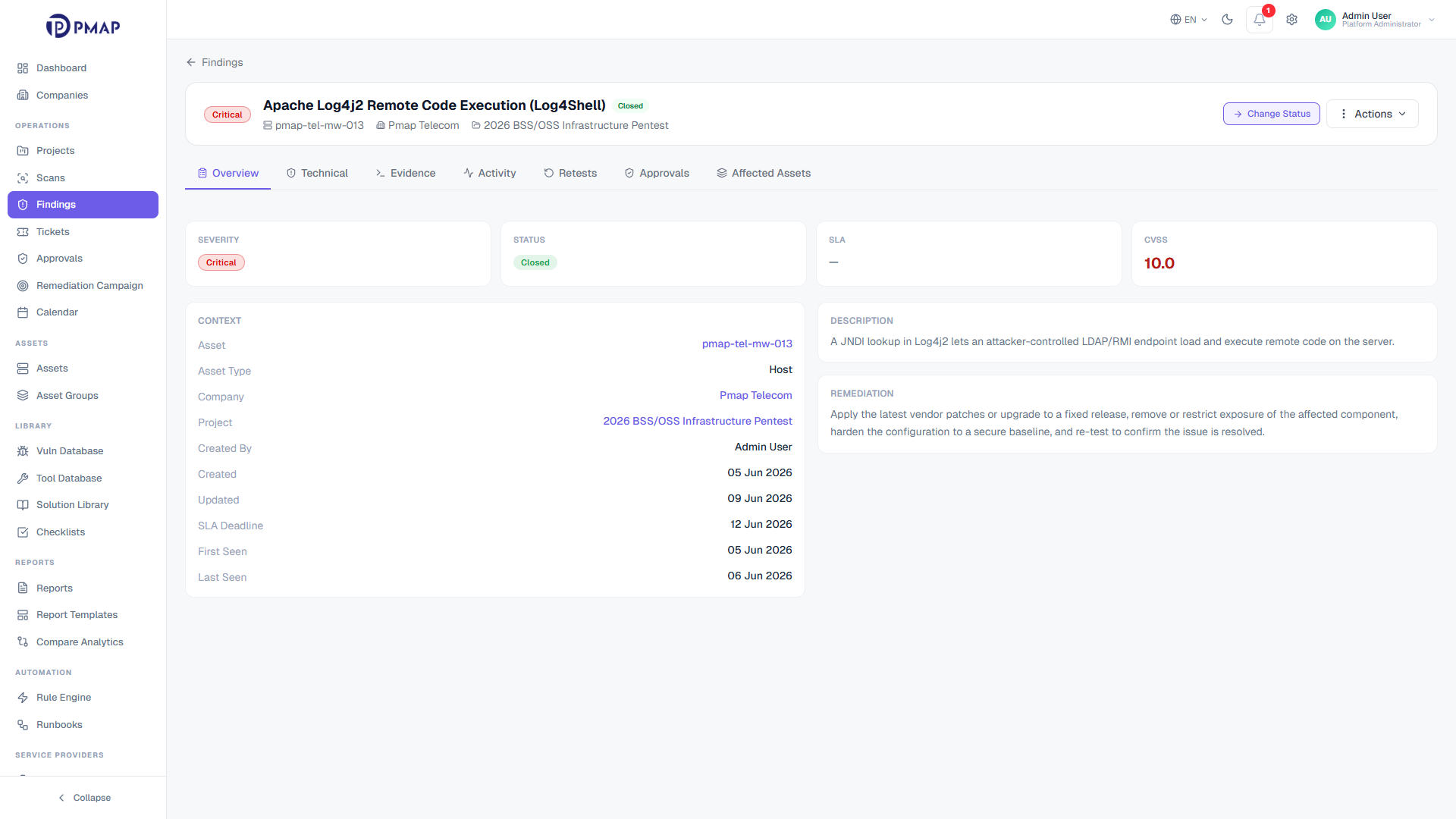
Task: Click the CVSS score 10.0
Action: [x=1159, y=264]
